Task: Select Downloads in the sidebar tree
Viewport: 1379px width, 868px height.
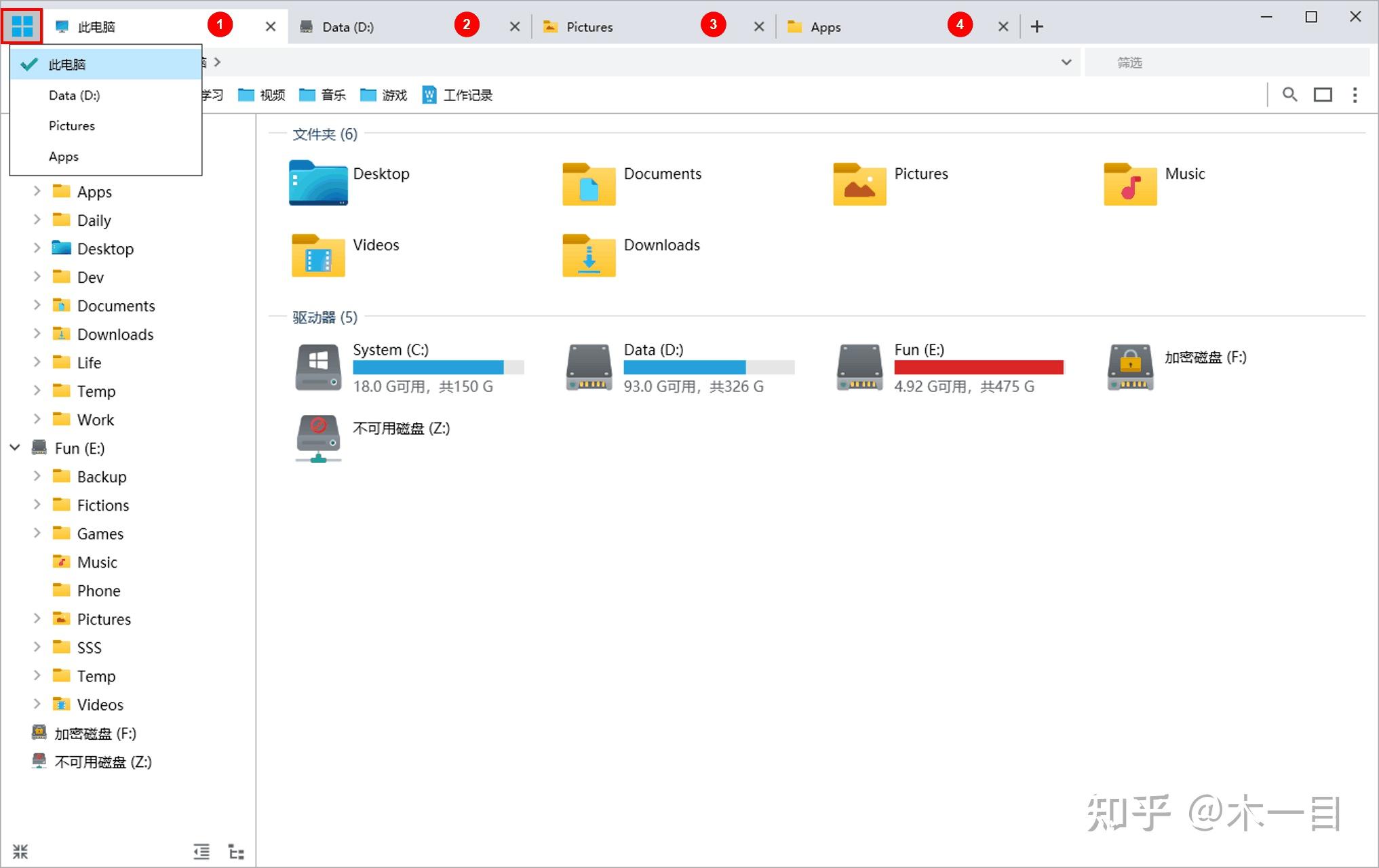Action: click(x=115, y=334)
